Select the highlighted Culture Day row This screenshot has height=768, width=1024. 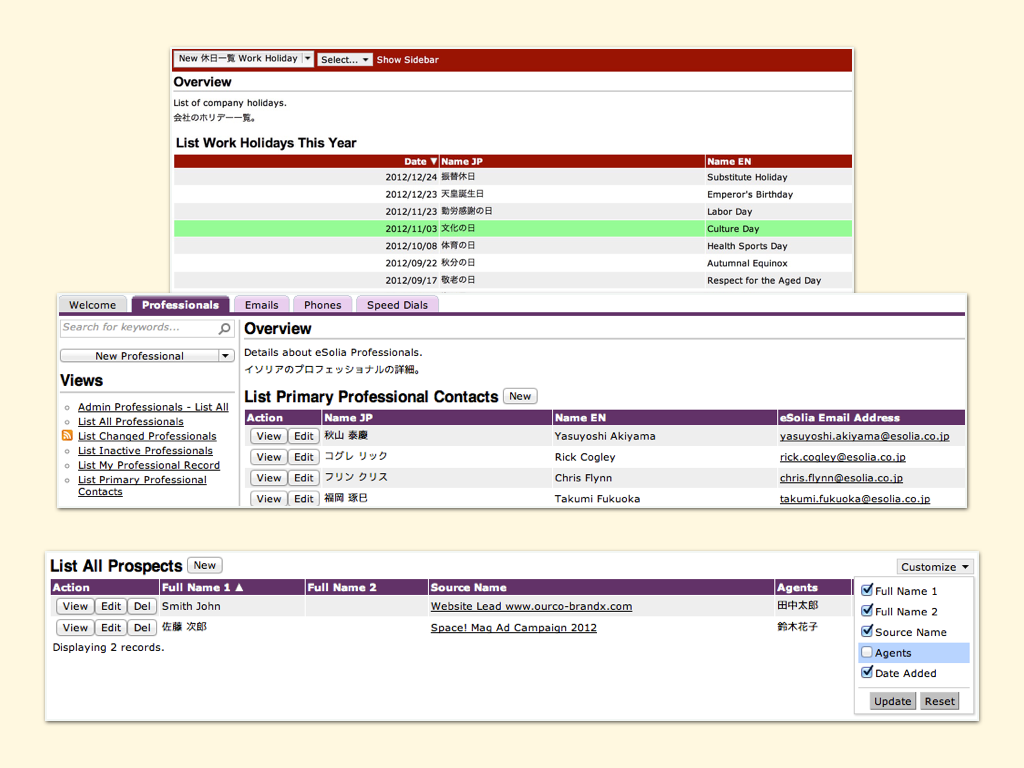512,229
